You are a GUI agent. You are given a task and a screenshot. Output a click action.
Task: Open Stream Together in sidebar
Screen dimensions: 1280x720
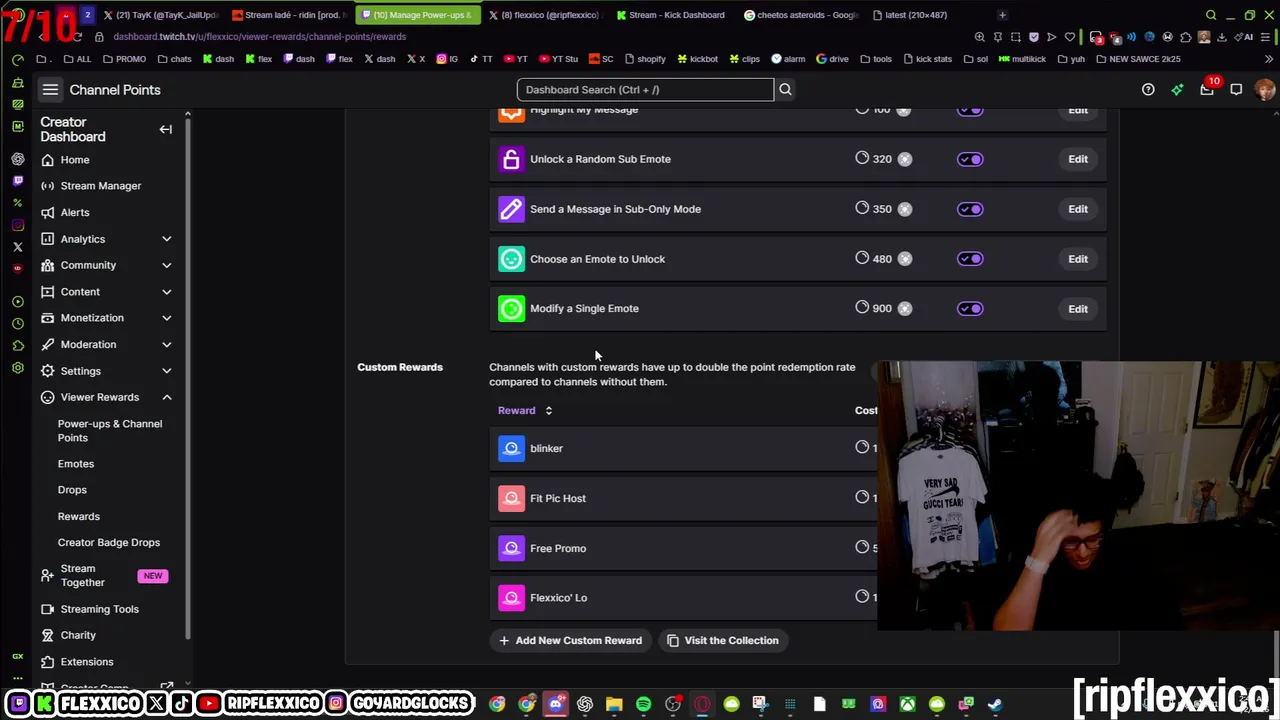tap(82, 575)
